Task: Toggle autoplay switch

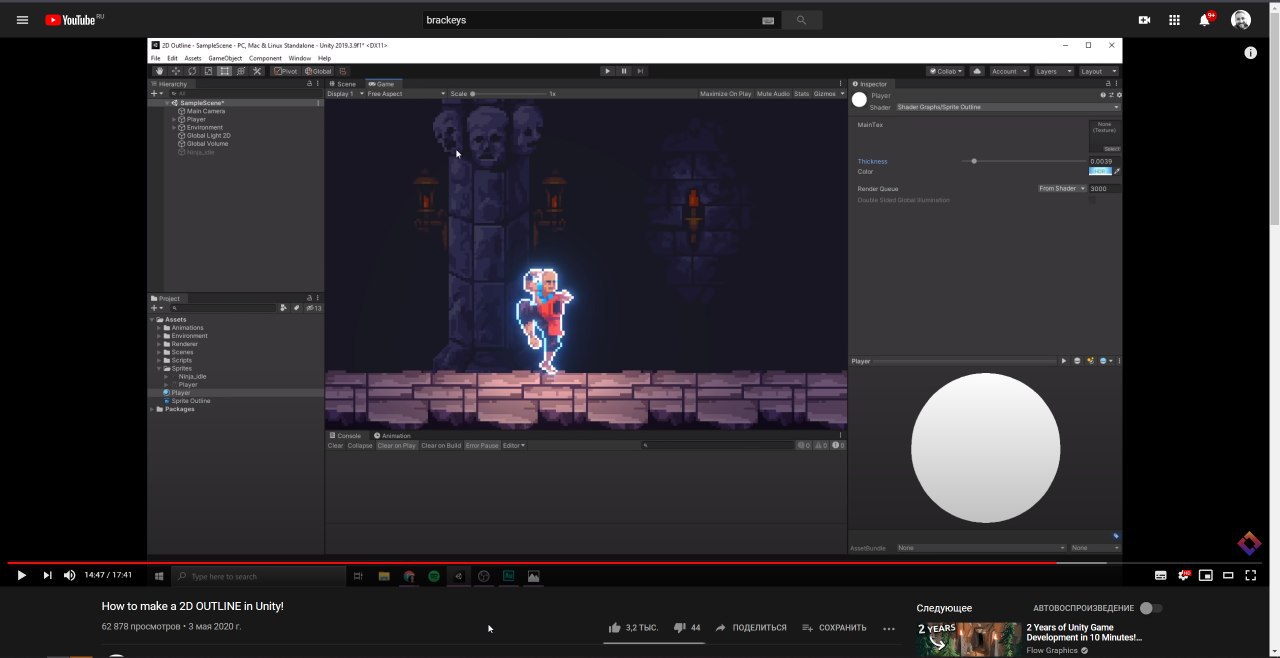Action: [x=1151, y=608]
